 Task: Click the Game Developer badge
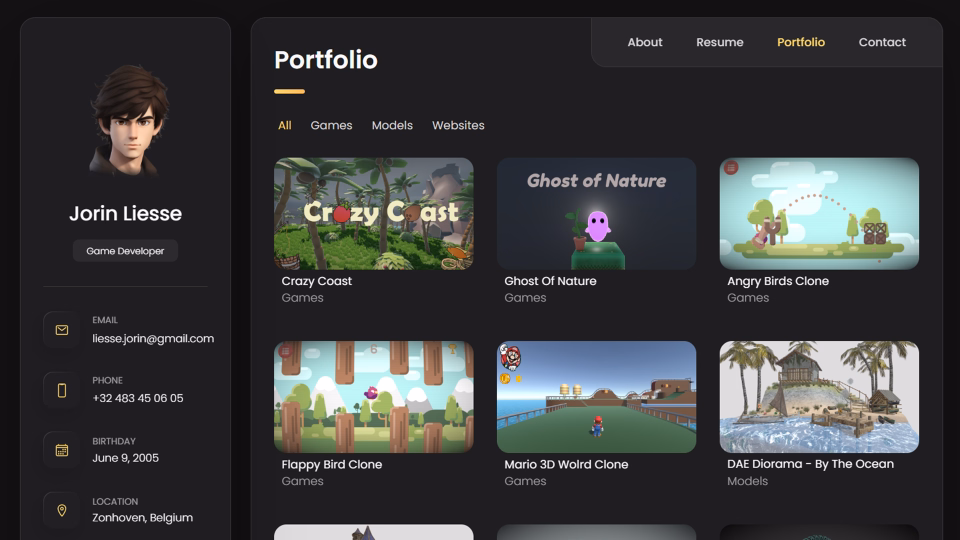tap(125, 251)
